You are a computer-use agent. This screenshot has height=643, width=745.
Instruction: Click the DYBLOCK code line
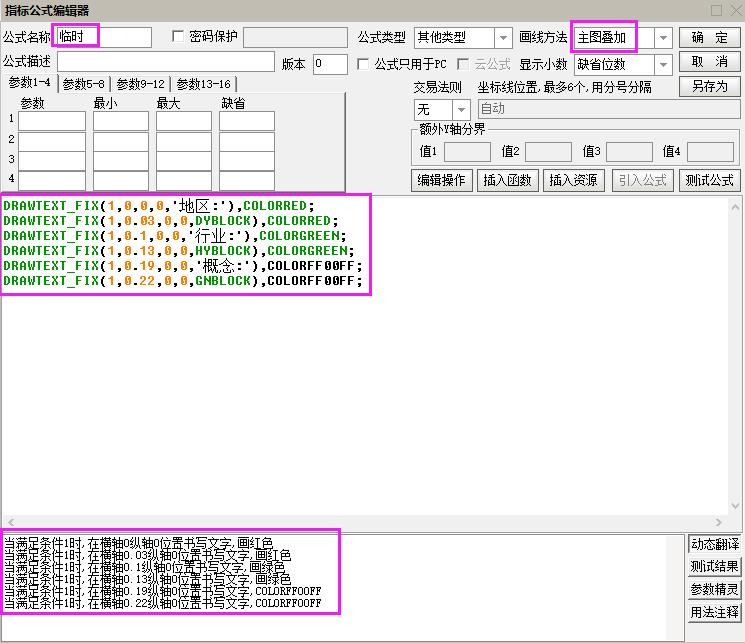[x=171, y=221]
